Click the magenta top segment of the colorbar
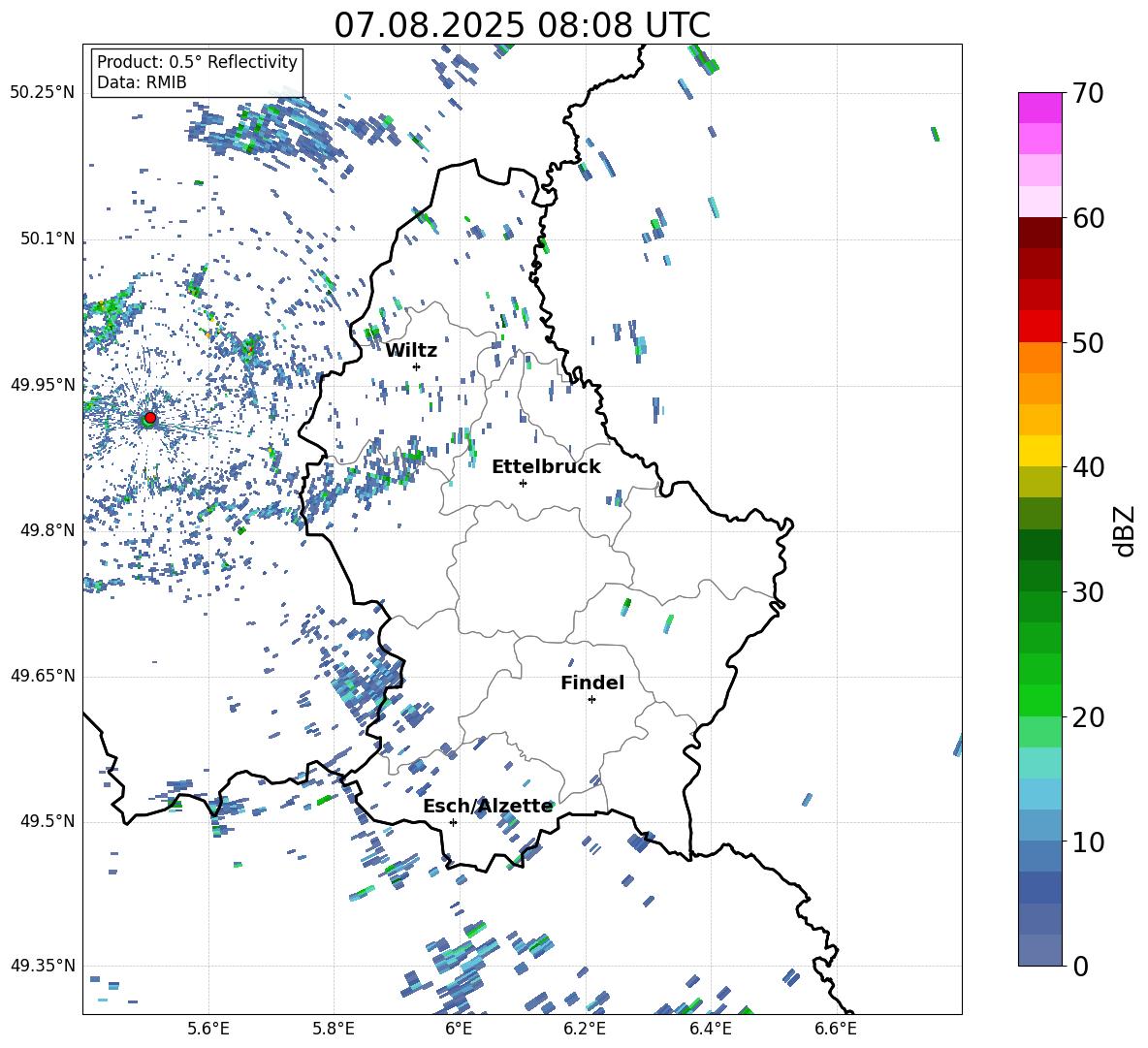1148x1048 pixels. tap(1039, 108)
